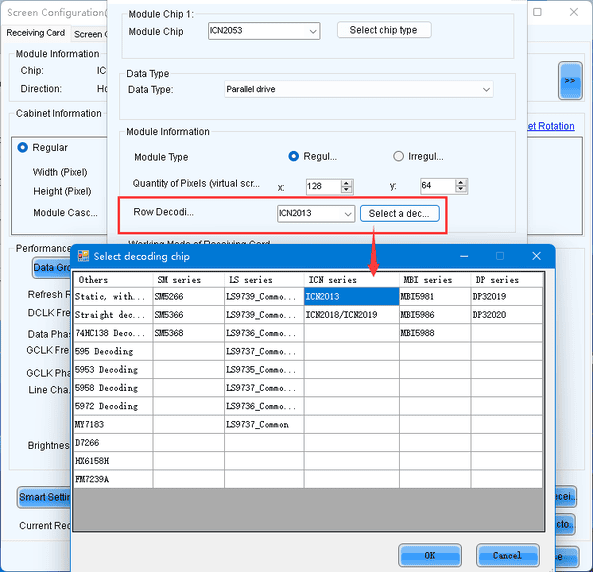
Task: Select the MBI5986 chip cell
Action: 435,315
